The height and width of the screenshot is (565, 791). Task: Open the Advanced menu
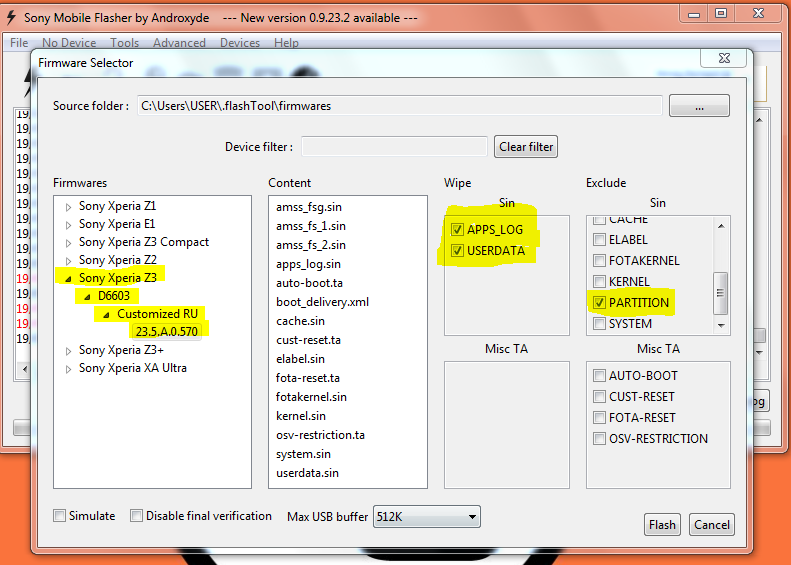(x=179, y=43)
